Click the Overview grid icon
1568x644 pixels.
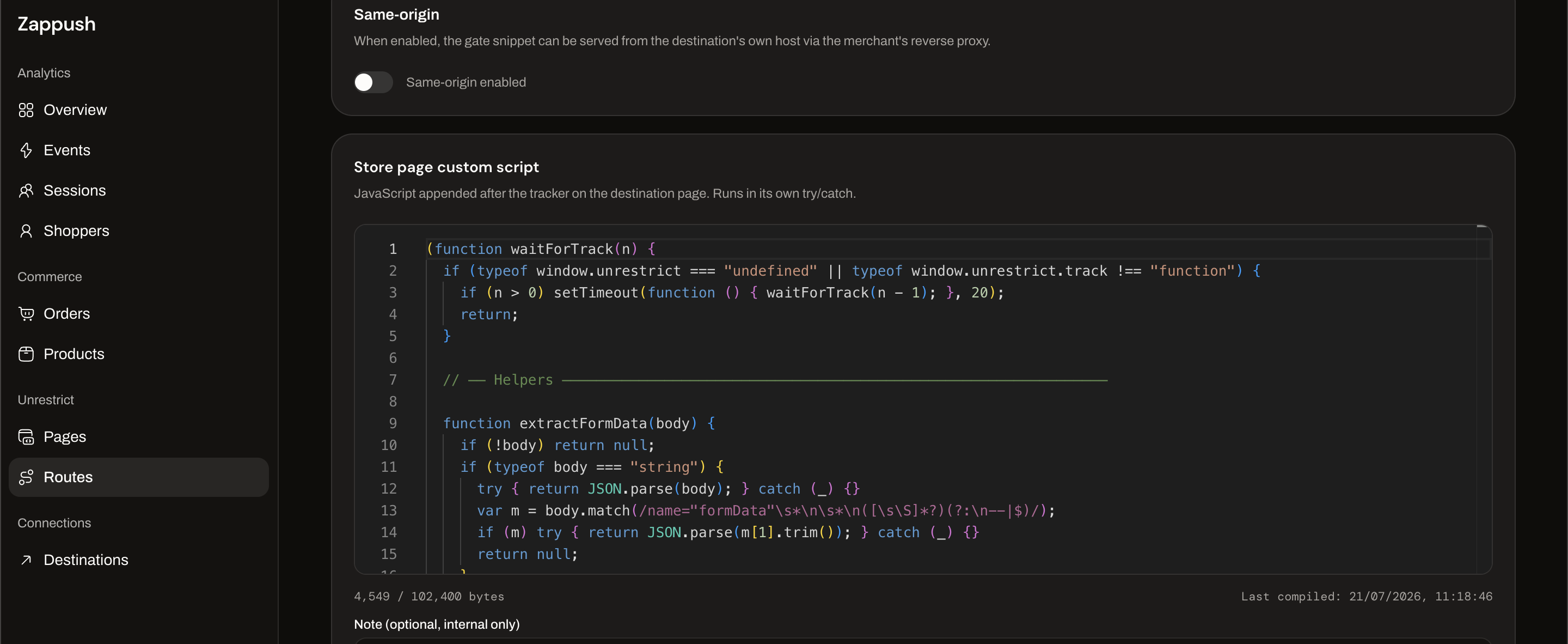[26, 110]
